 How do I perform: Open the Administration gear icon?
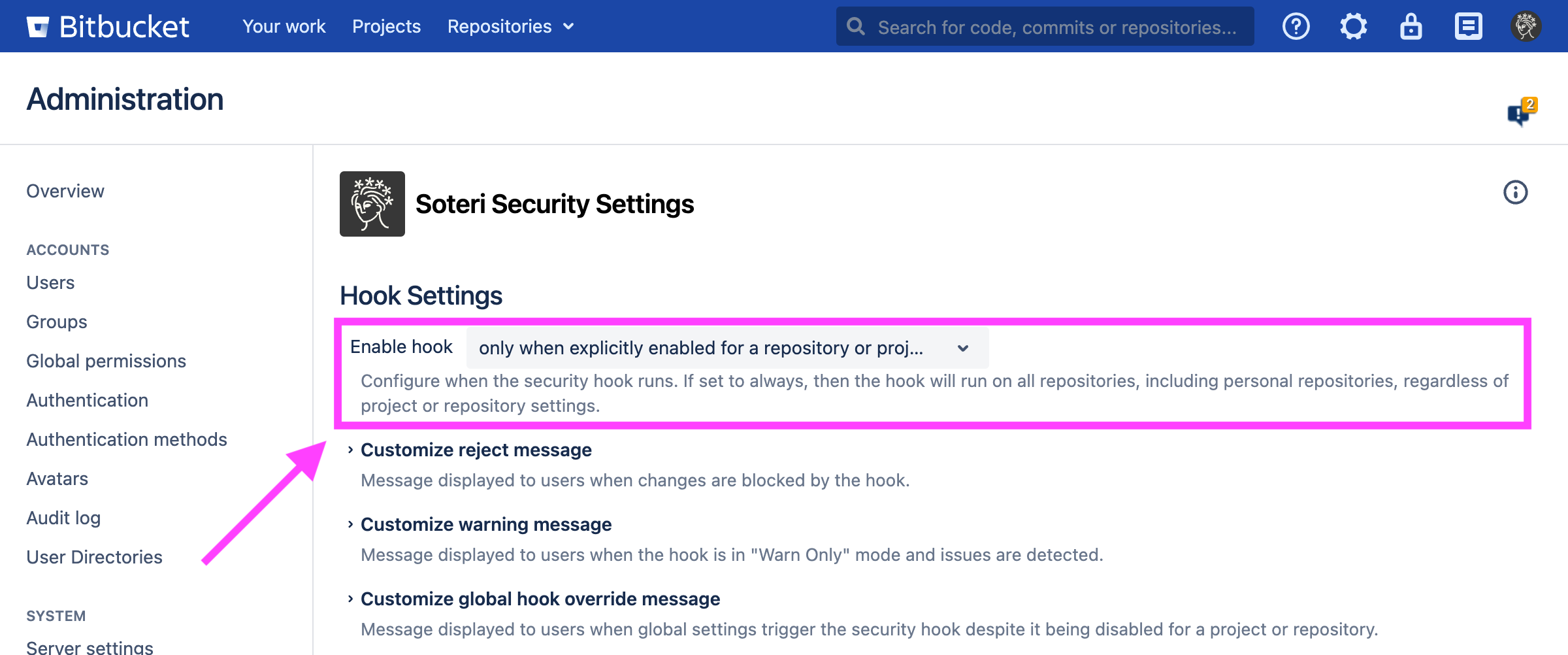[1353, 27]
